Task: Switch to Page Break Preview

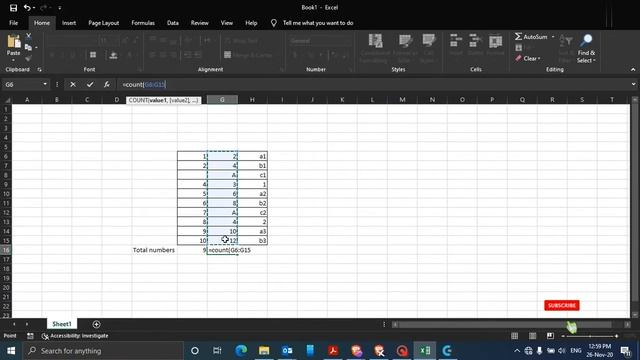Action: [550, 336]
